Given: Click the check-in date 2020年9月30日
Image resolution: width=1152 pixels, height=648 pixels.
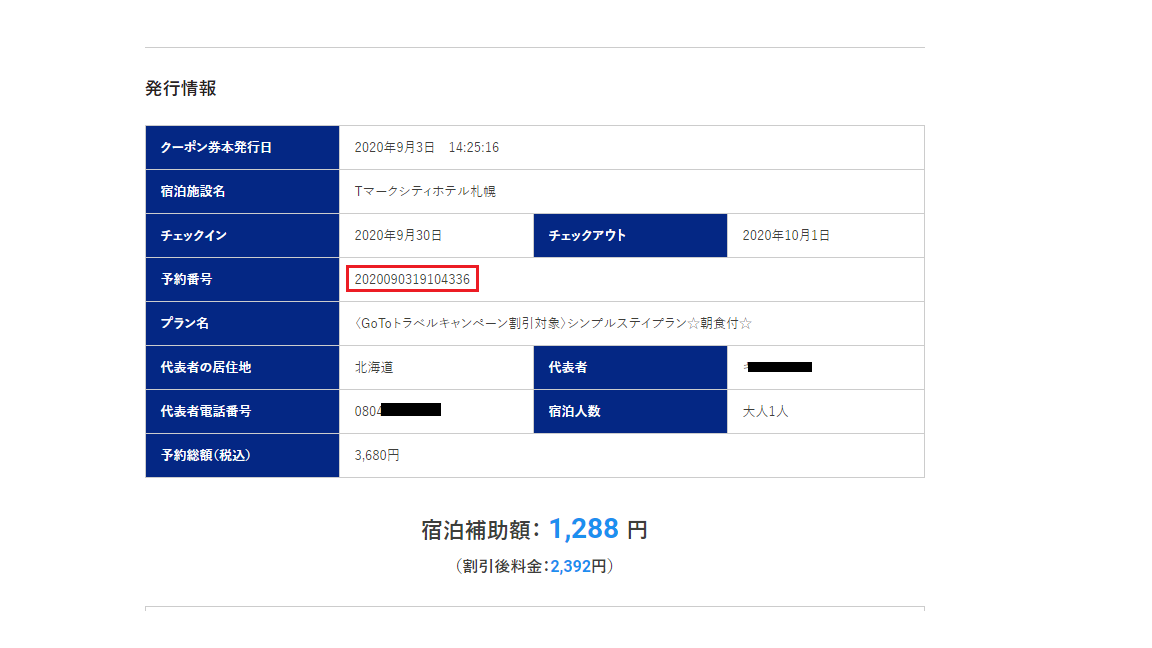Looking at the screenshot, I should click(x=398, y=235).
